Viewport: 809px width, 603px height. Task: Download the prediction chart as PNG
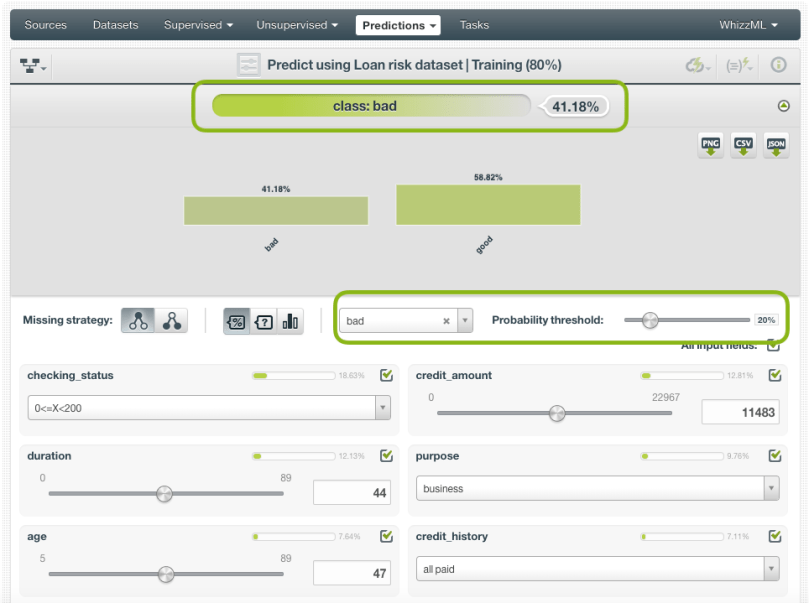tap(710, 145)
